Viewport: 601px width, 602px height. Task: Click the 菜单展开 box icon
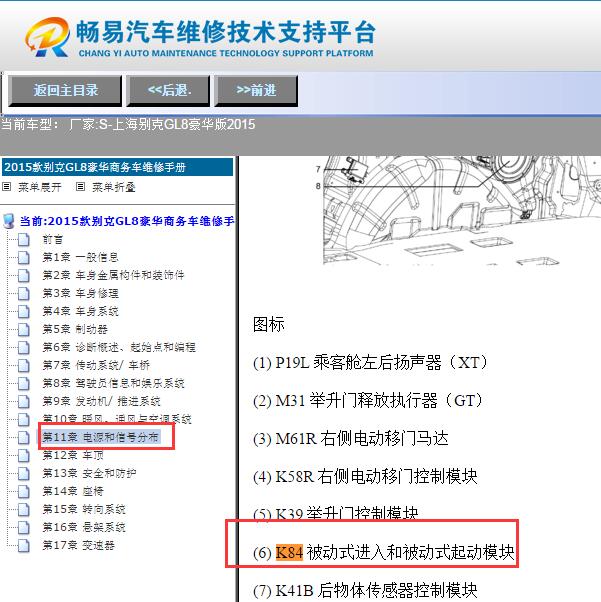pos(7,187)
